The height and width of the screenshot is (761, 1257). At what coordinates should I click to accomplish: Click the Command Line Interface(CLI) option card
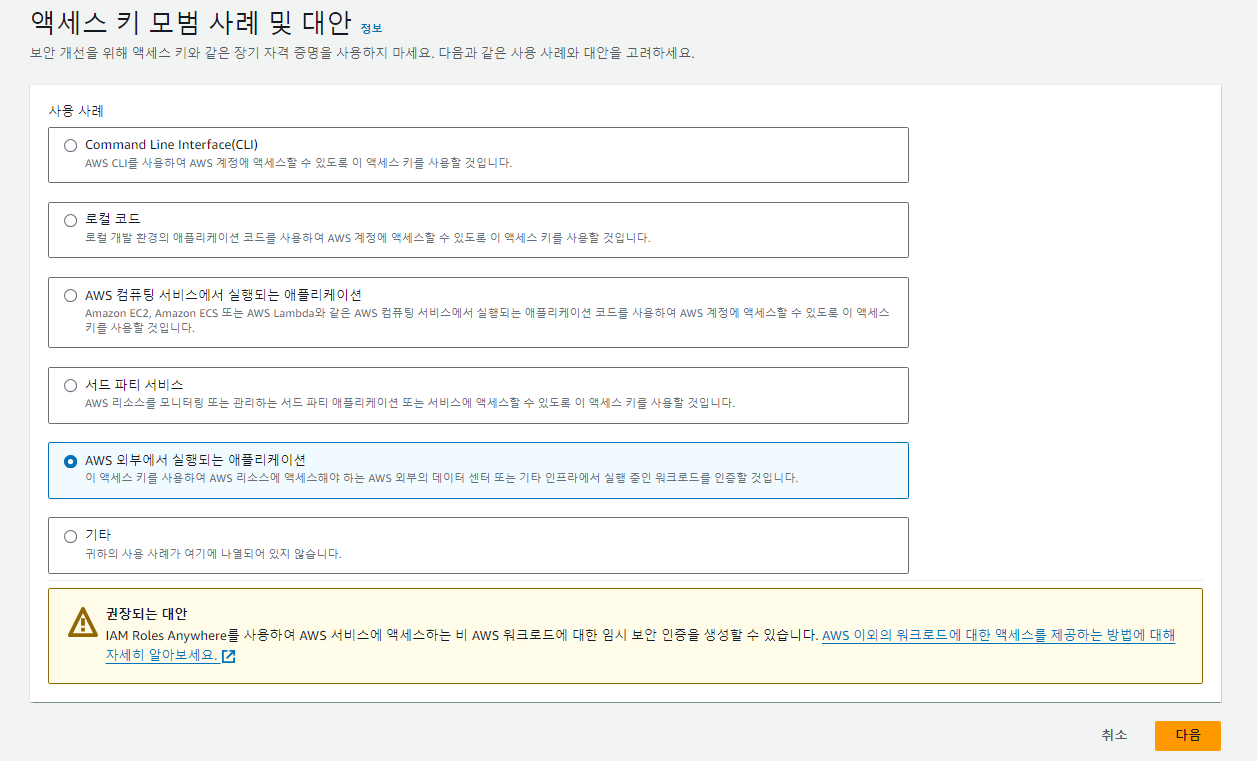point(478,154)
